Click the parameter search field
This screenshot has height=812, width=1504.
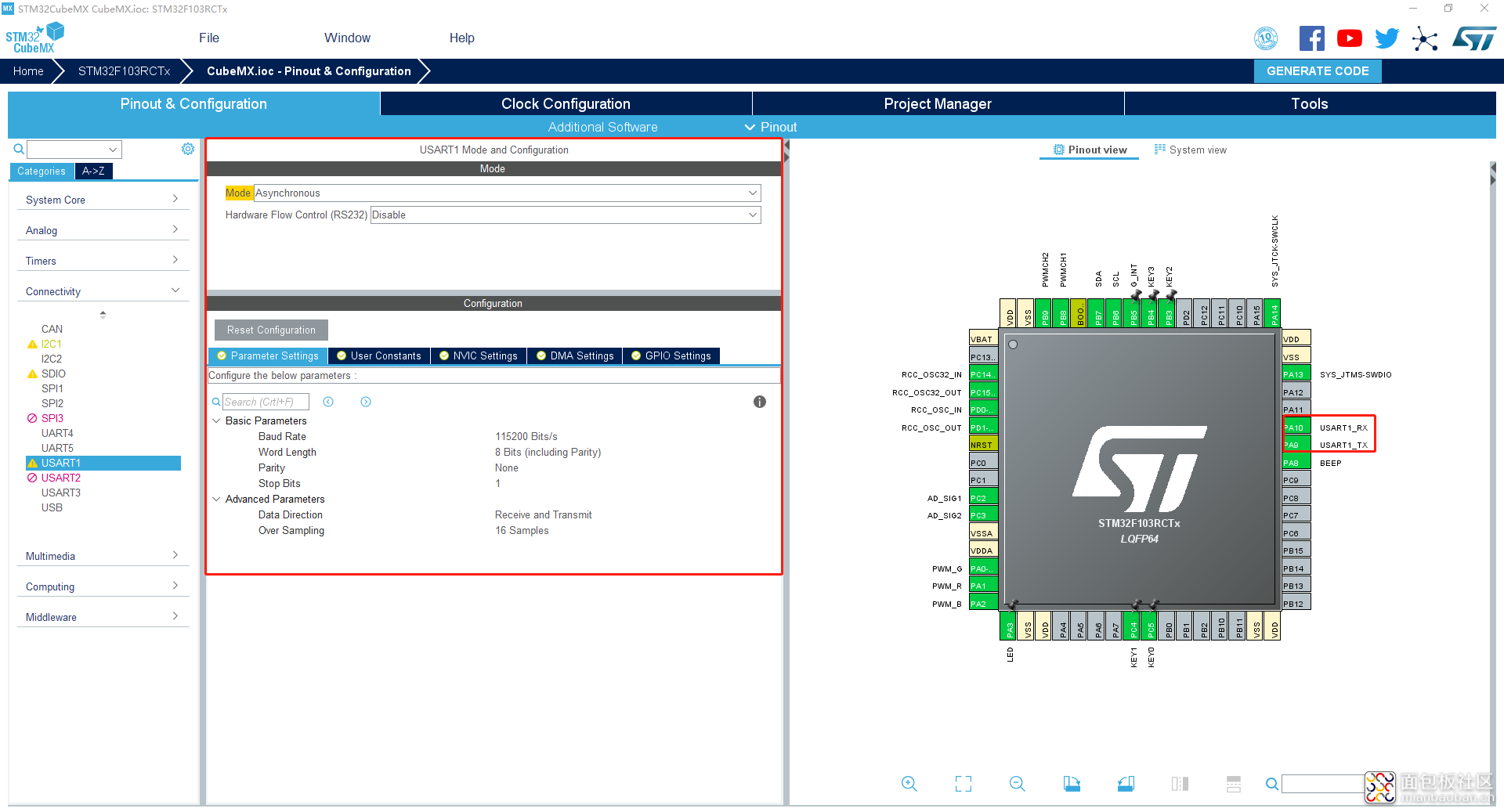(x=266, y=402)
